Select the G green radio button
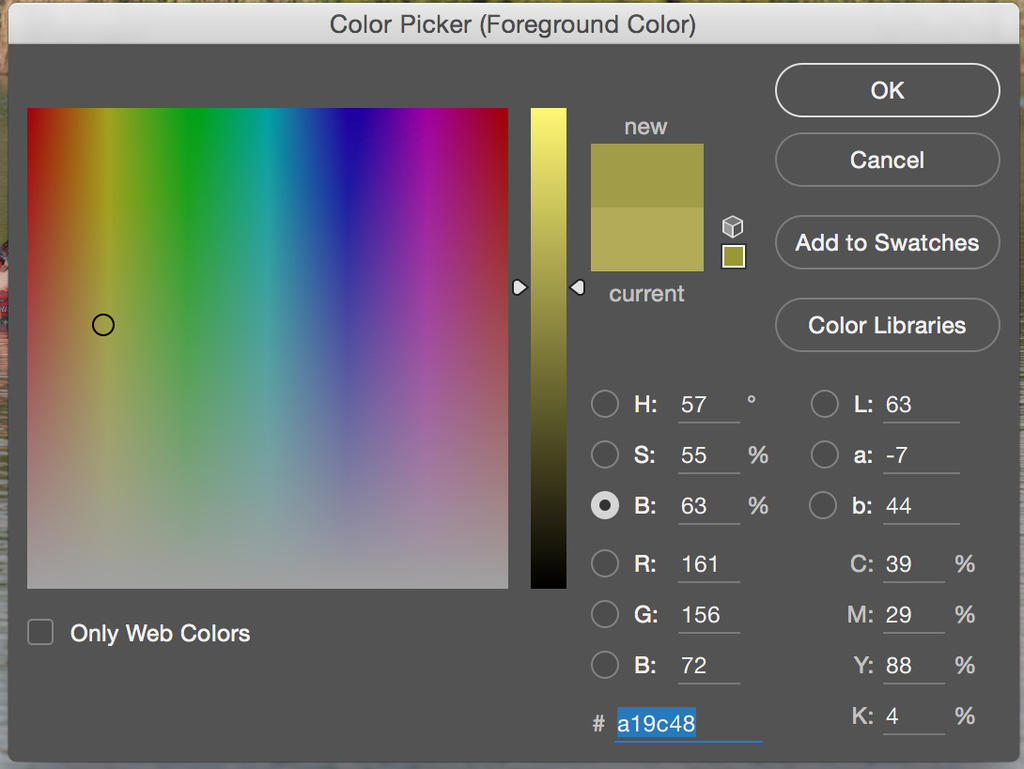1024x769 pixels. (605, 614)
